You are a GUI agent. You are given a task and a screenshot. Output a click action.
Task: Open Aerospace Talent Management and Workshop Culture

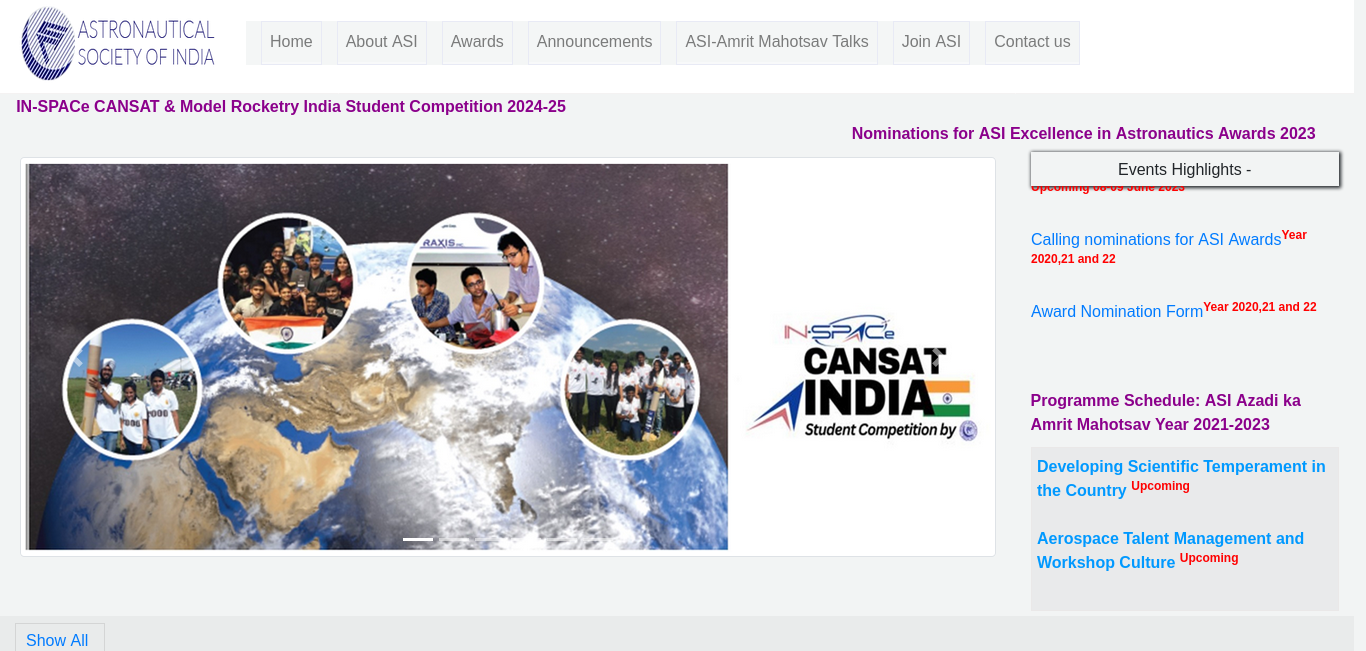coord(1170,550)
